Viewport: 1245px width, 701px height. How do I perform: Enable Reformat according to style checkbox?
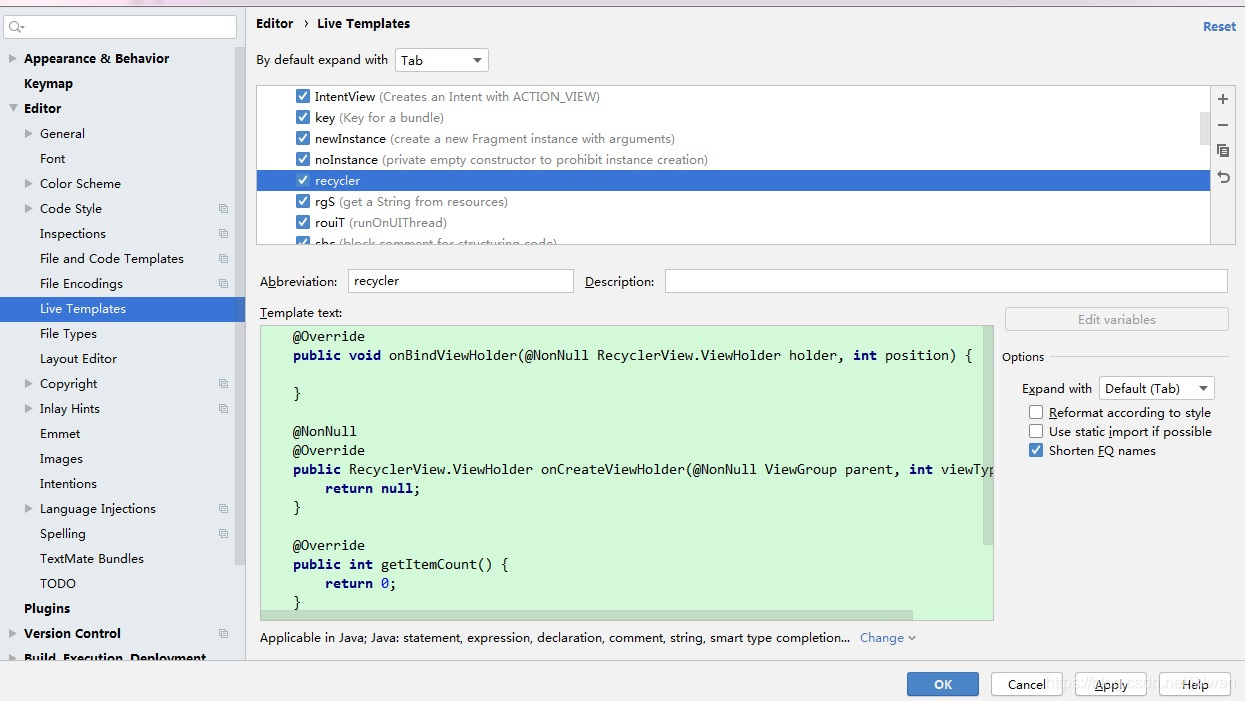coord(1036,412)
